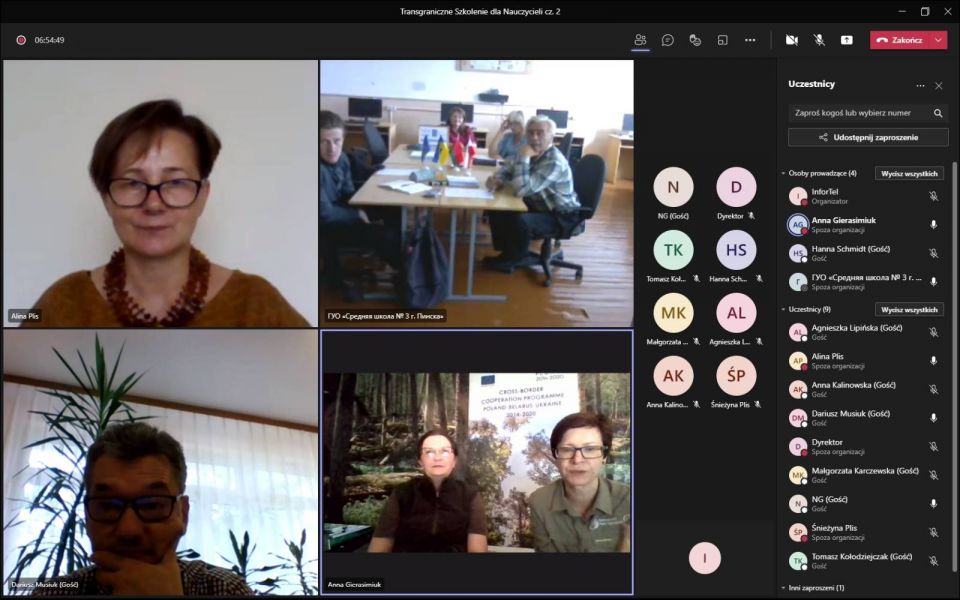Collapse the Osoby prowadzące section
Screen dimensions: 960x600
pos(784,174)
